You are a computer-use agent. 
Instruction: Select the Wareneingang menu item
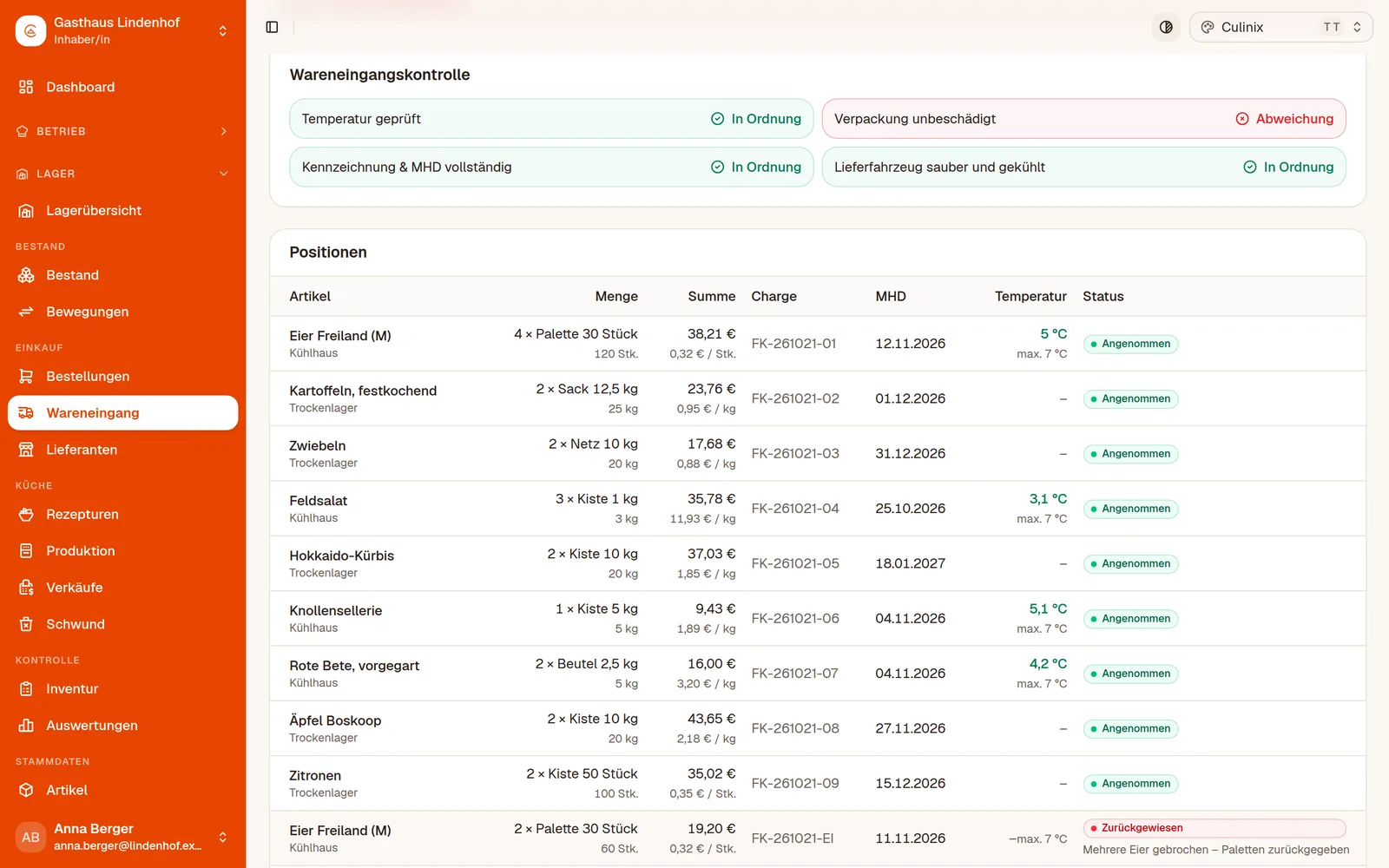(x=122, y=413)
